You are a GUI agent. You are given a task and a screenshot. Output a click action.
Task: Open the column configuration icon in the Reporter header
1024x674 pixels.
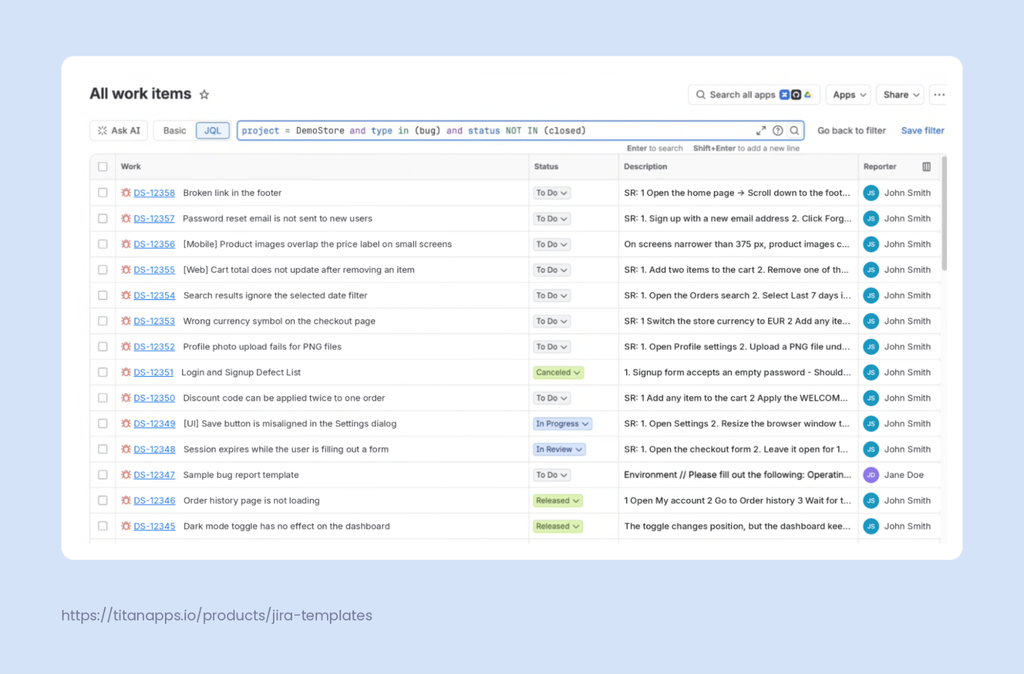[926, 167]
